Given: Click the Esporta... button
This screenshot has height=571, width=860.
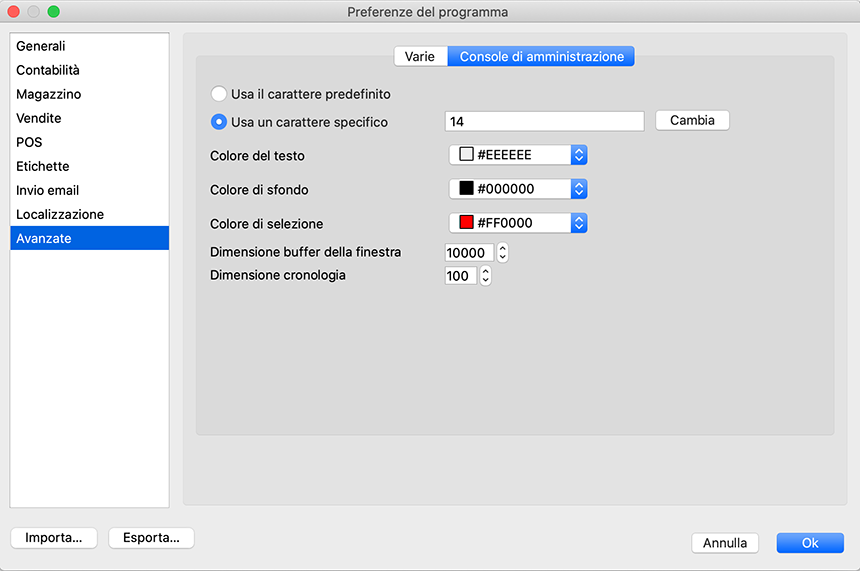Looking at the screenshot, I should click(151, 538).
